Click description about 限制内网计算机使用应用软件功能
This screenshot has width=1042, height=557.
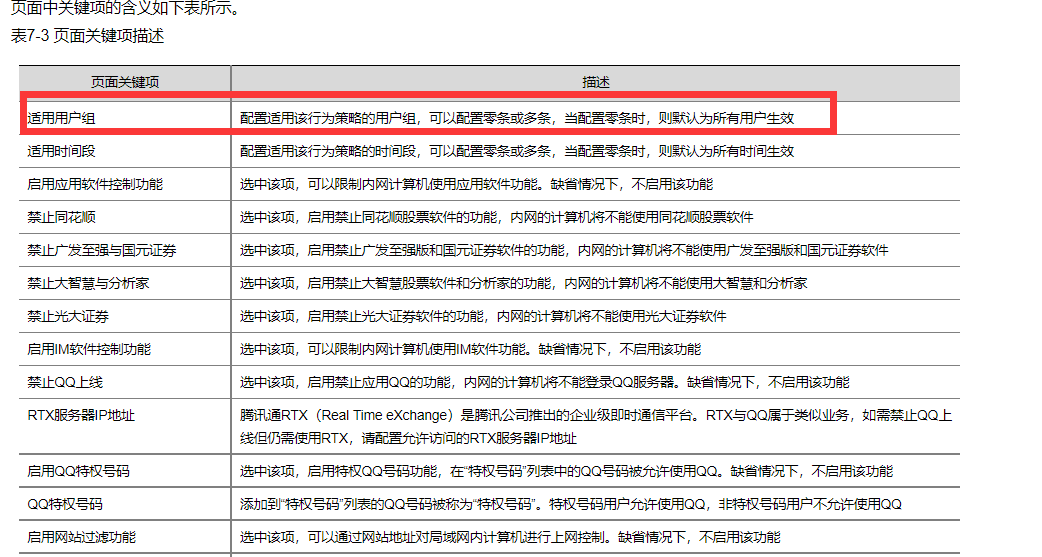click(x=476, y=184)
